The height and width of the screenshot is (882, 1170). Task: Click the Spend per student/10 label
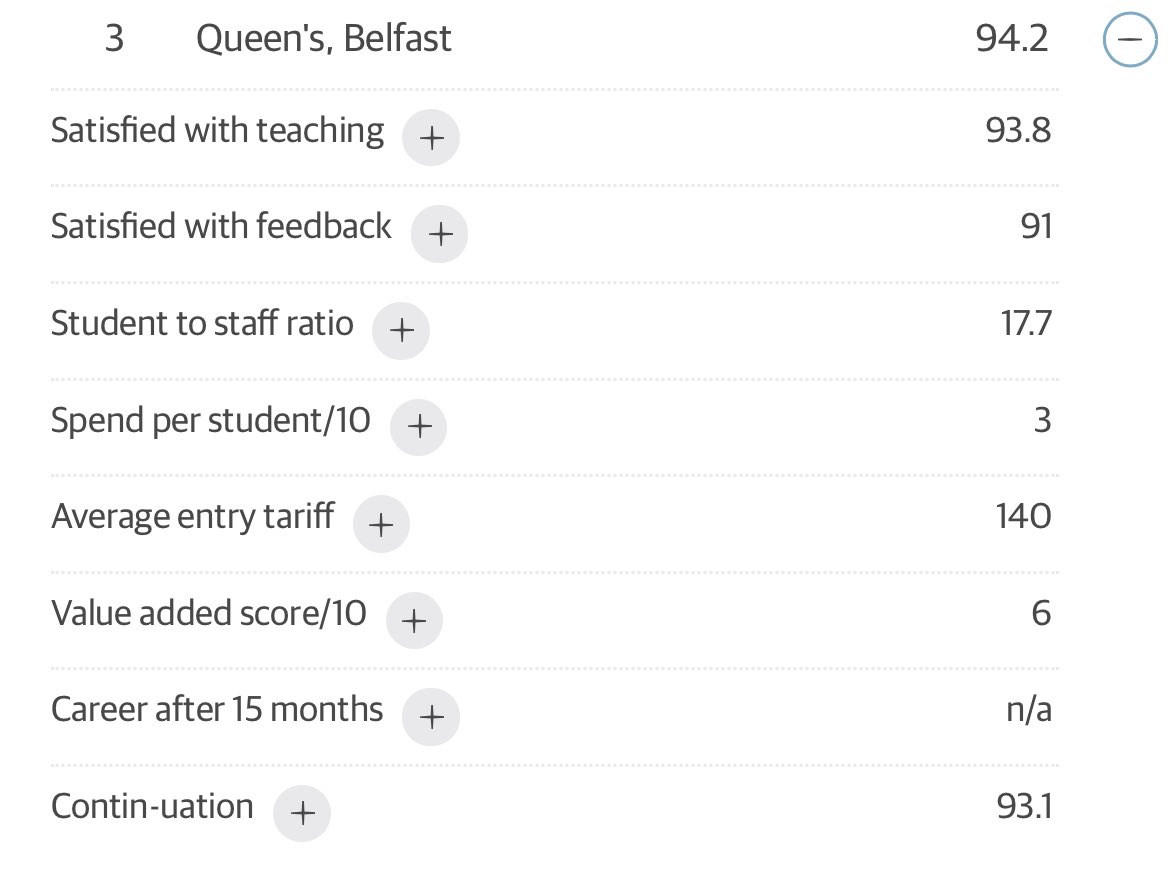[210, 421]
